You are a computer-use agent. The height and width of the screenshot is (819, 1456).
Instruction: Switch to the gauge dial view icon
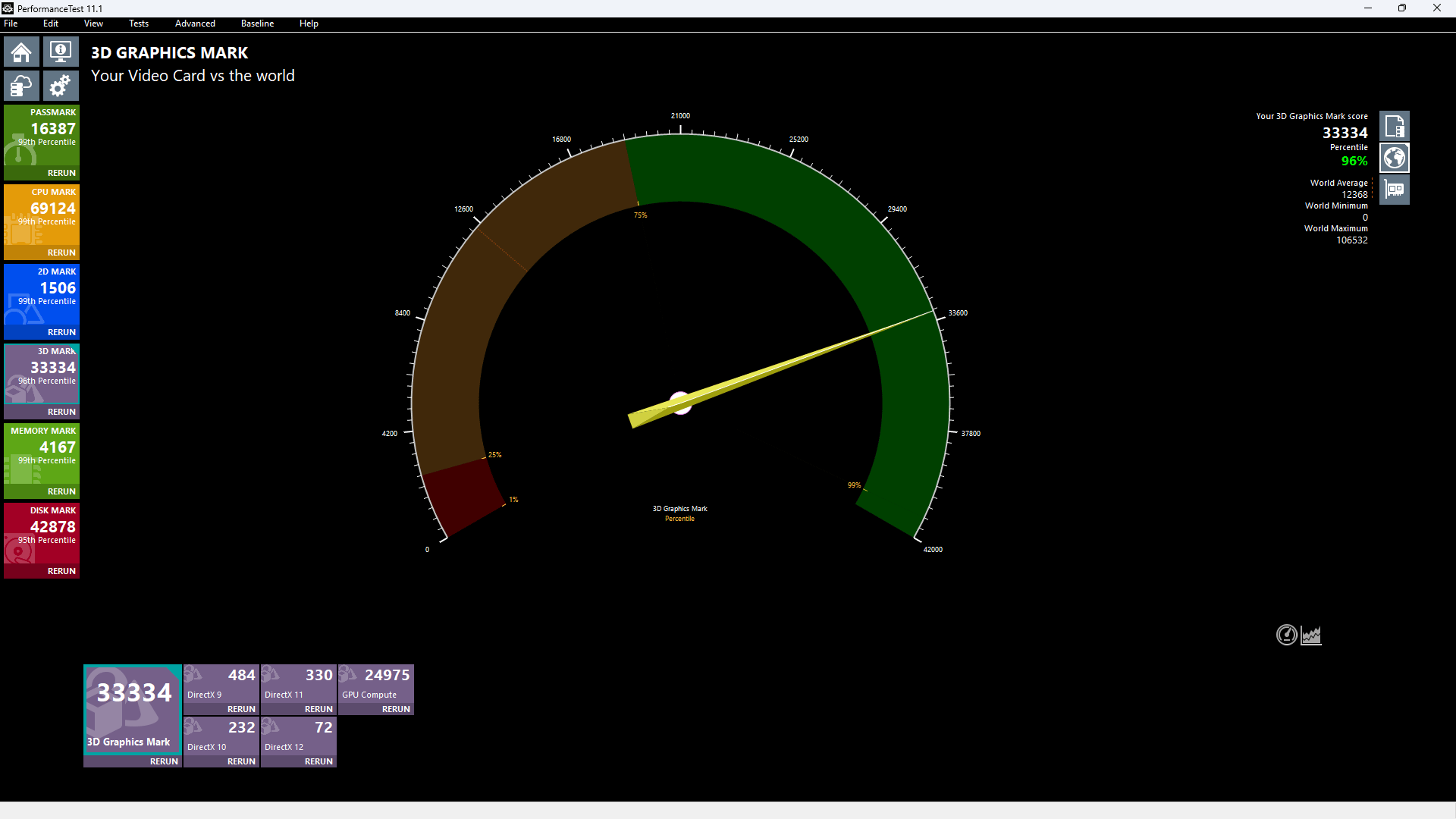pos(1287,635)
